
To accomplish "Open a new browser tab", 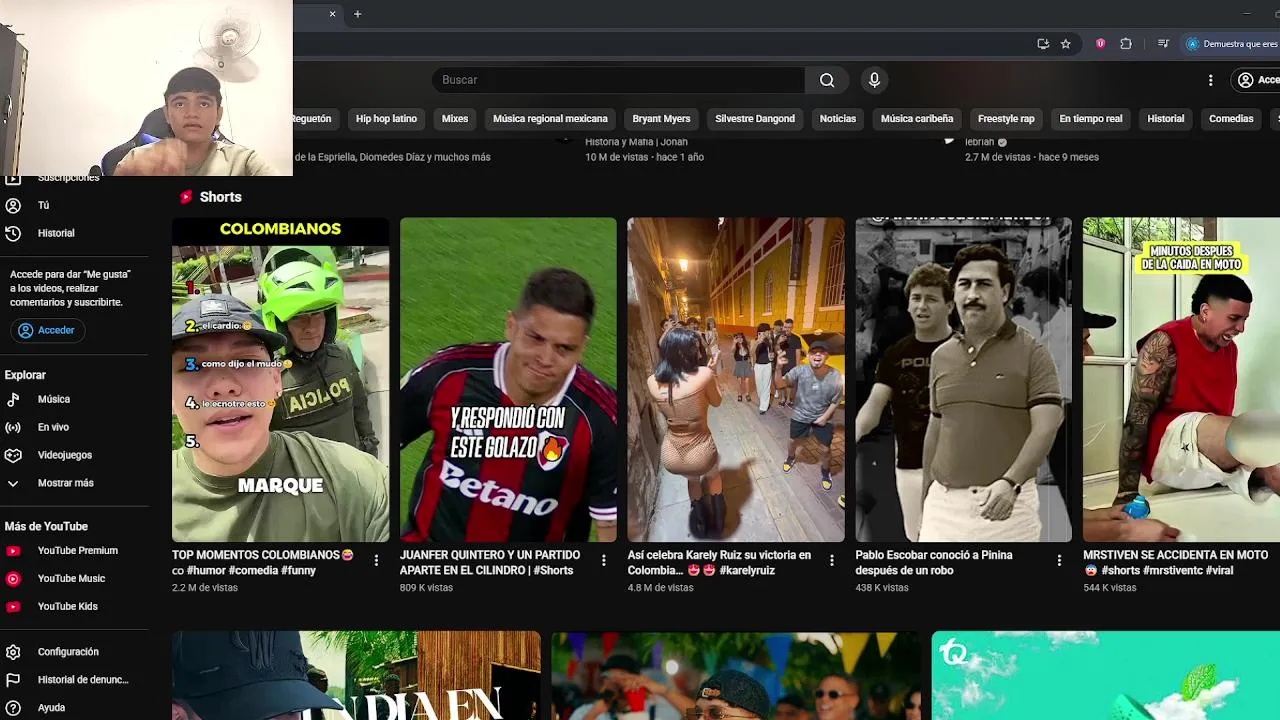I will pyautogui.click(x=357, y=14).
